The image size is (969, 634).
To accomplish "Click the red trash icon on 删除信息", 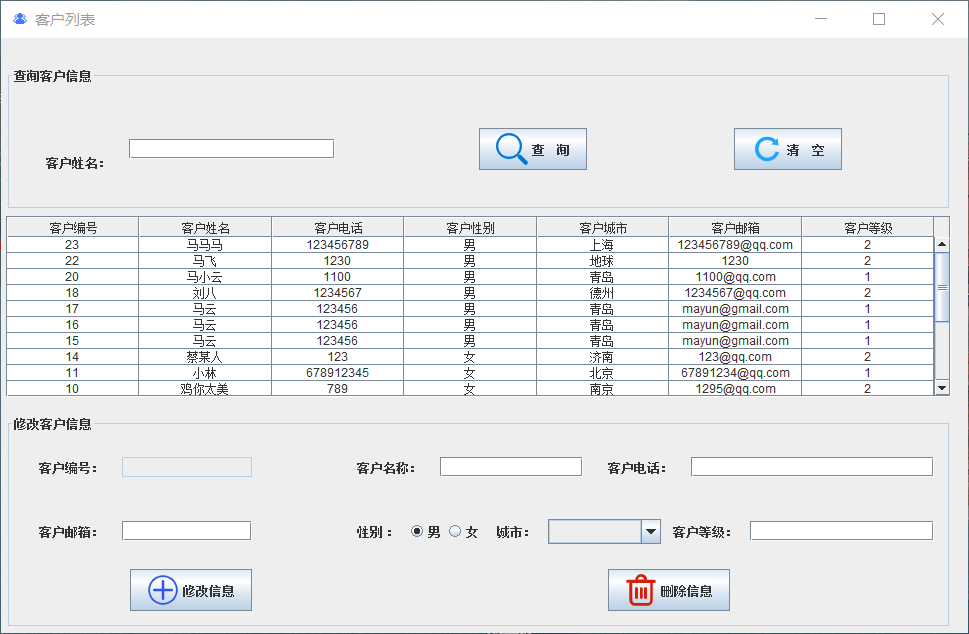I will point(641,590).
